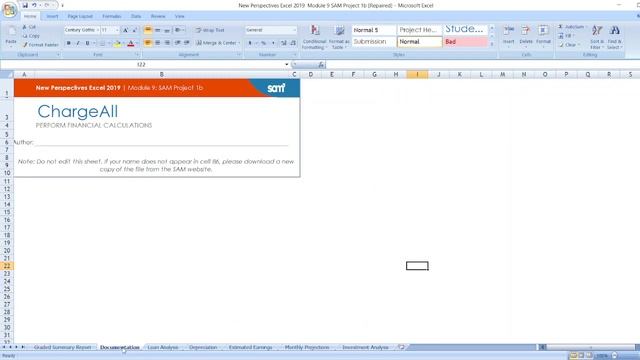Open the Loan Analysis sheet tab

pyautogui.click(x=162, y=347)
